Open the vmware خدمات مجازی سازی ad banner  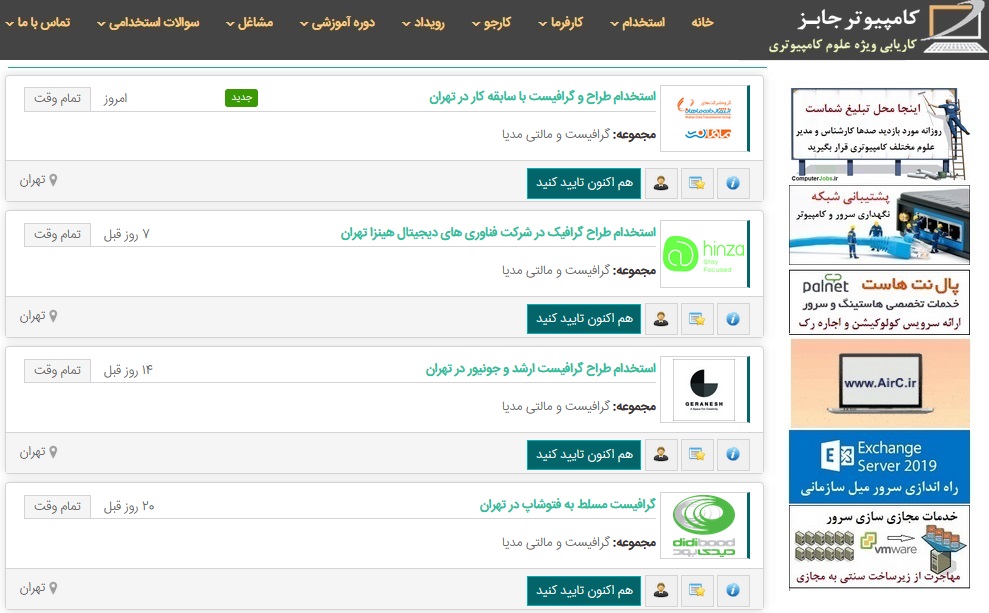[x=879, y=547]
